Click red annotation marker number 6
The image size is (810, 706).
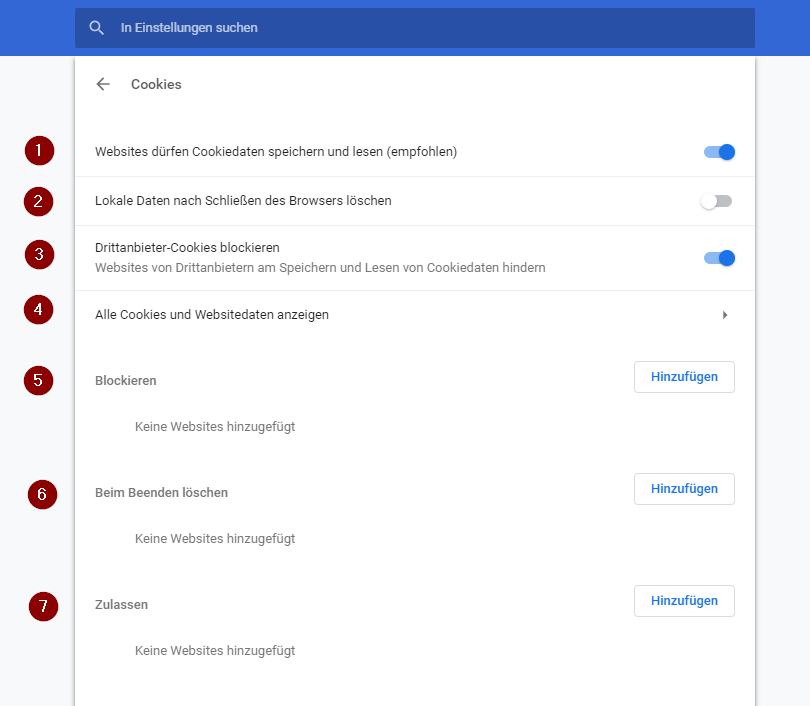click(42, 495)
